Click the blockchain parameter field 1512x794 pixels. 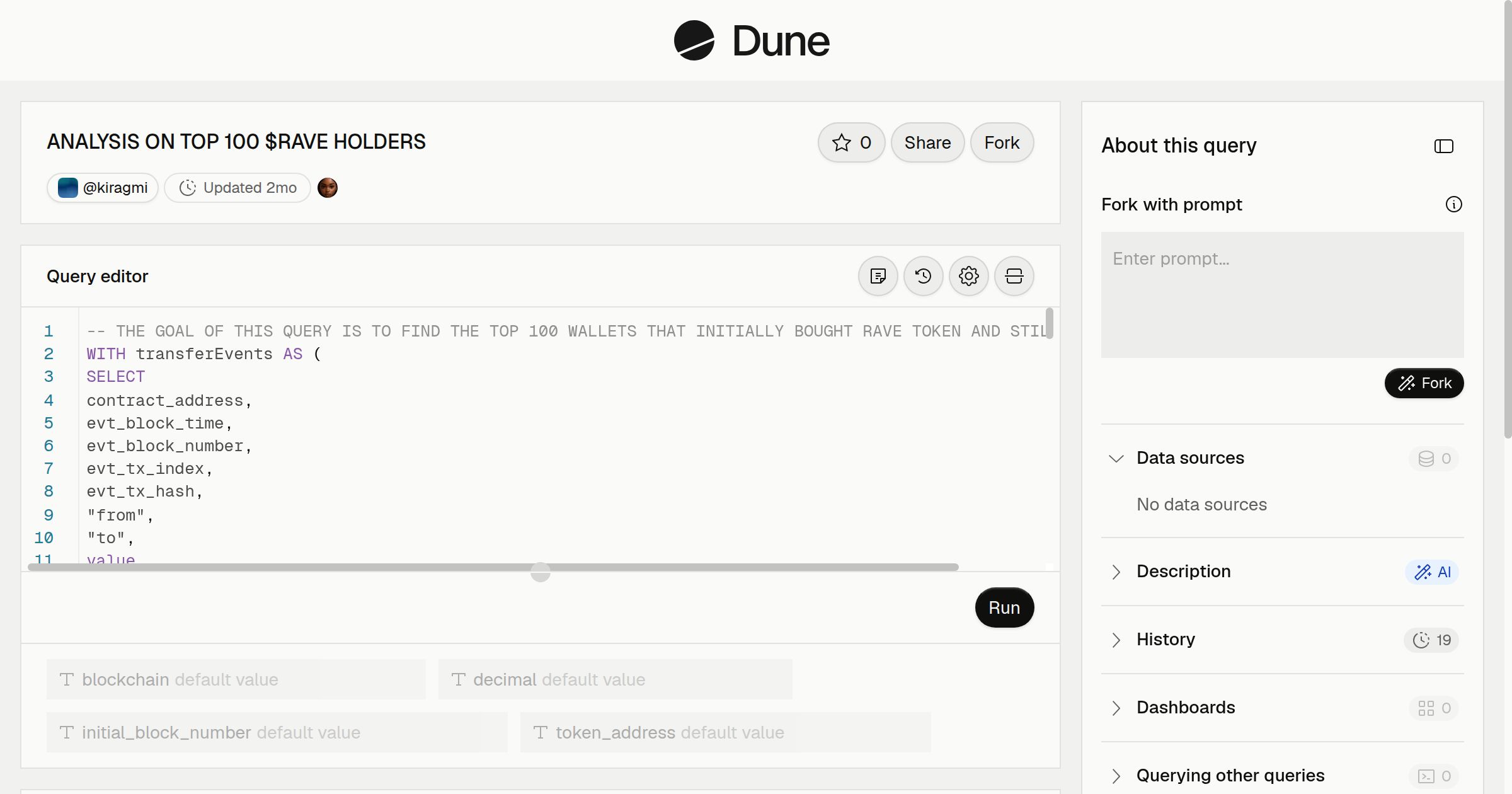pyautogui.click(x=236, y=679)
